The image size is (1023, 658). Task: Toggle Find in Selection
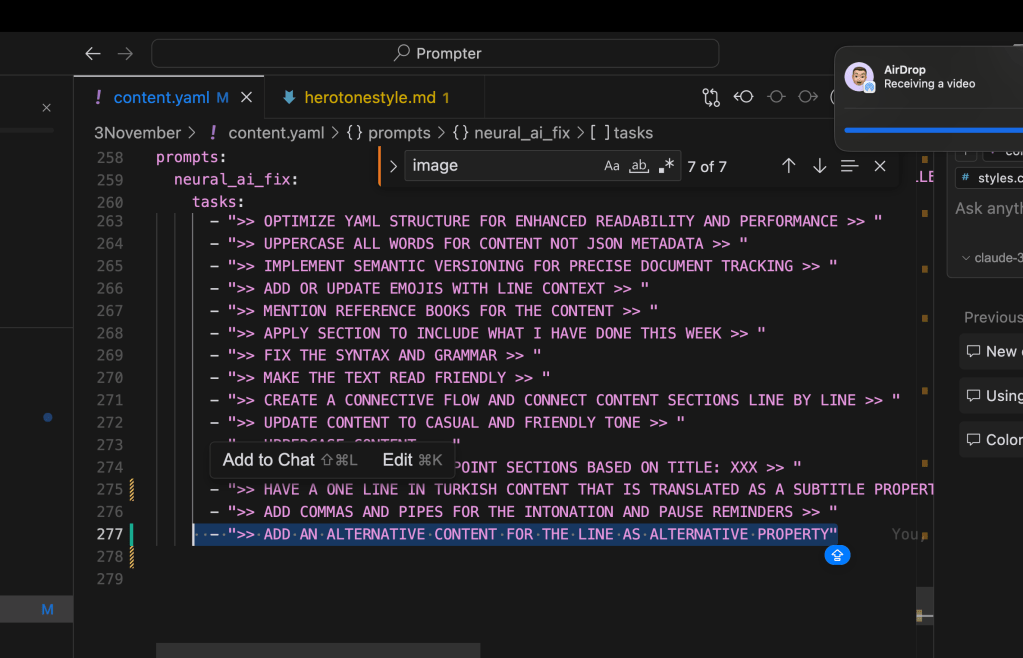tap(849, 166)
